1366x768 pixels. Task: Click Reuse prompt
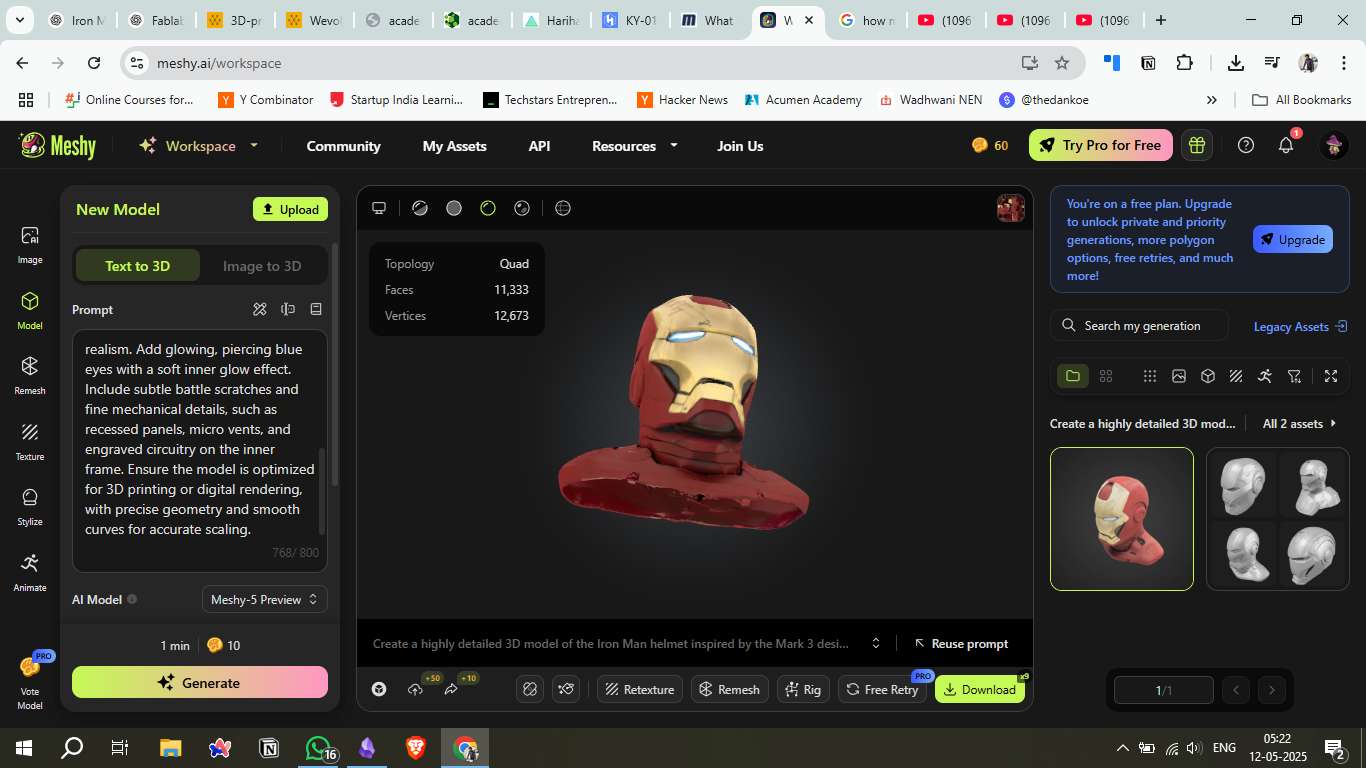[961, 644]
